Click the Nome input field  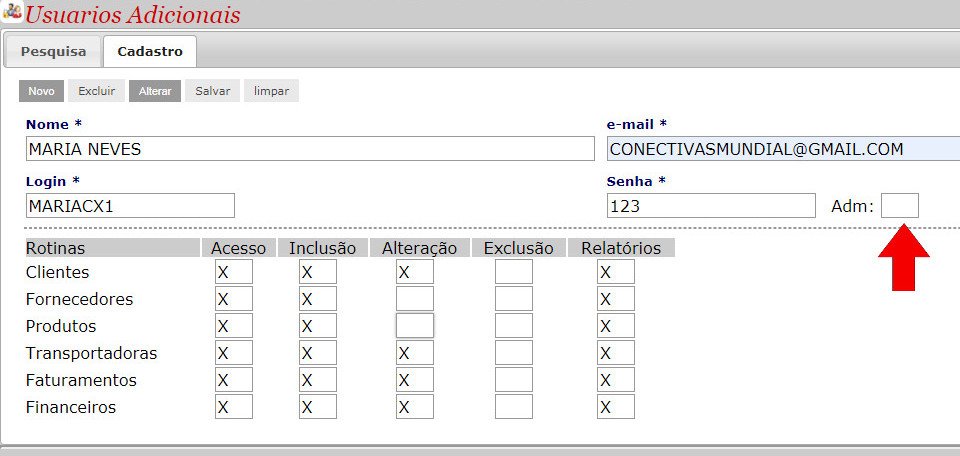[310, 149]
